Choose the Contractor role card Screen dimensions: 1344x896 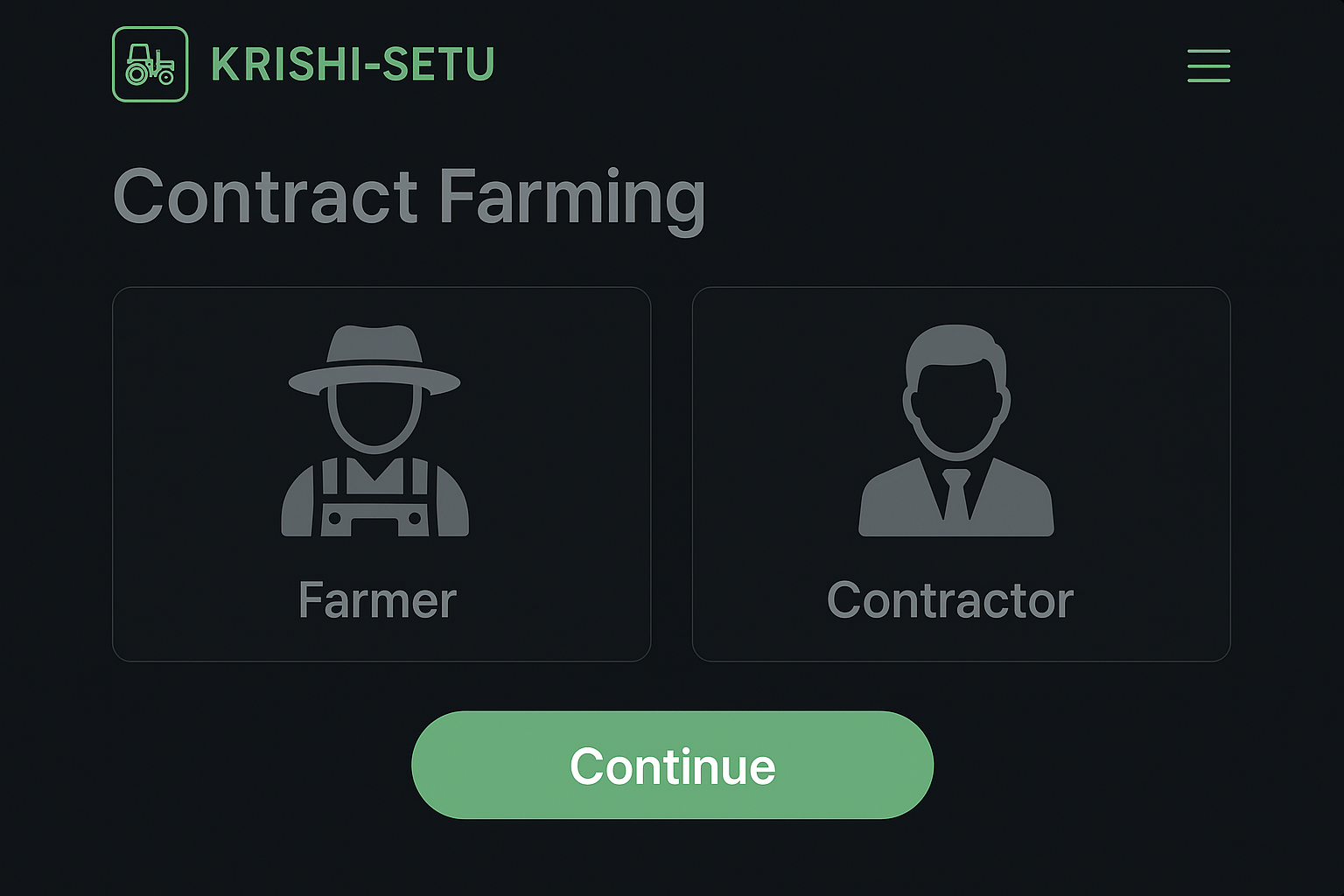click(x=961, y=473)
